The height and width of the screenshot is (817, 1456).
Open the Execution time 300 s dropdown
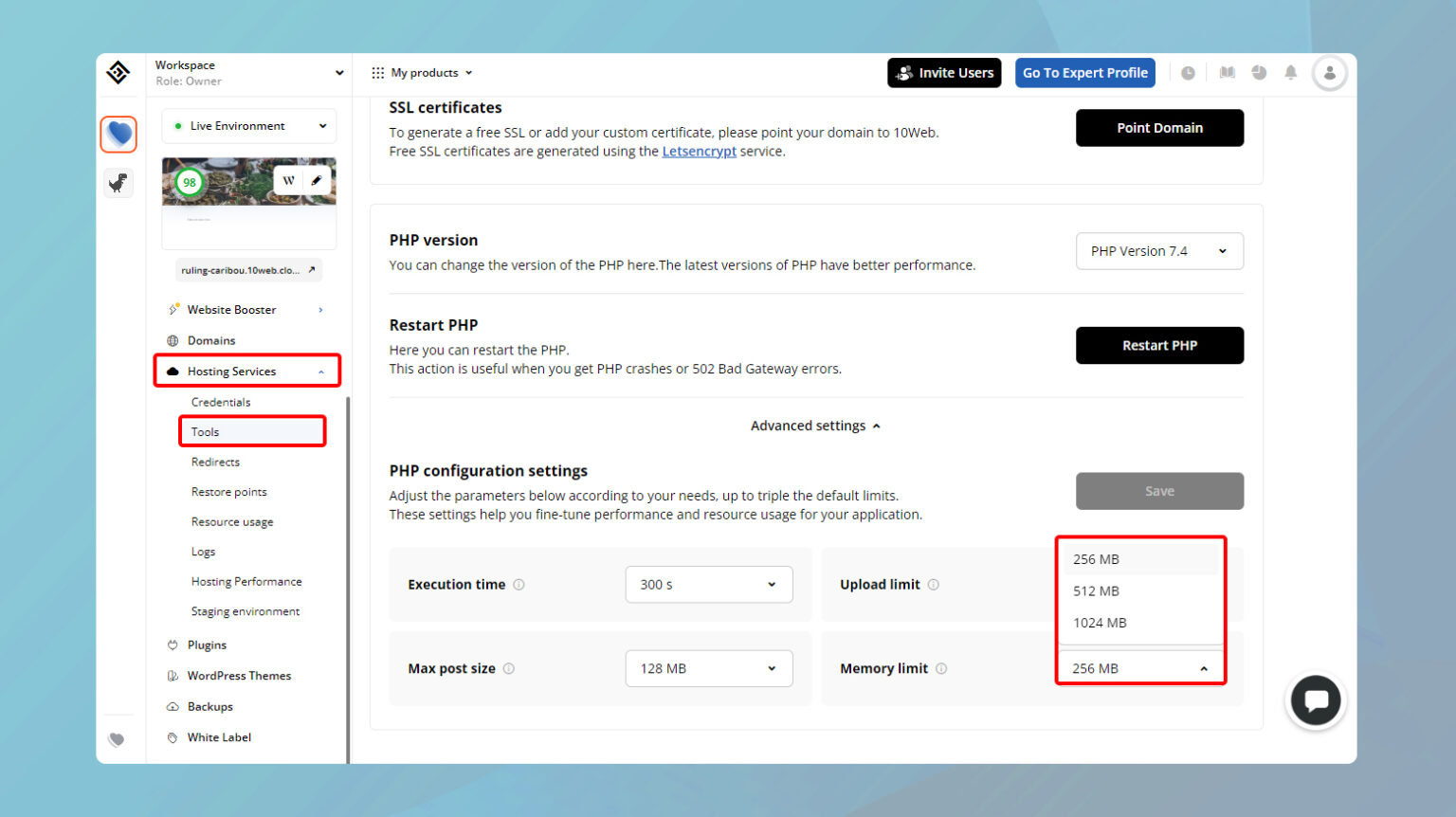708,585
